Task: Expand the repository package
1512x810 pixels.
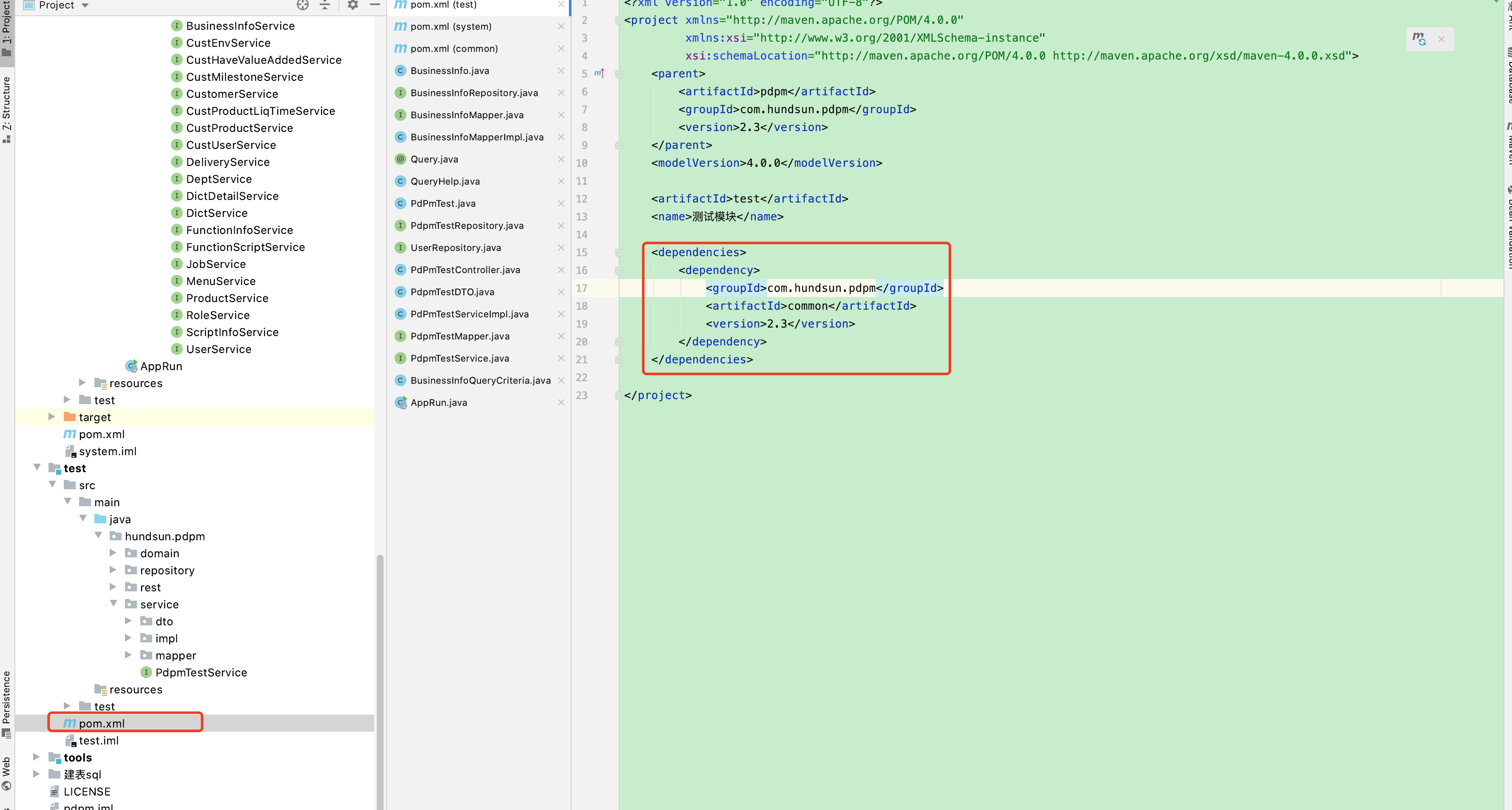Action: [x=113, y=570]
